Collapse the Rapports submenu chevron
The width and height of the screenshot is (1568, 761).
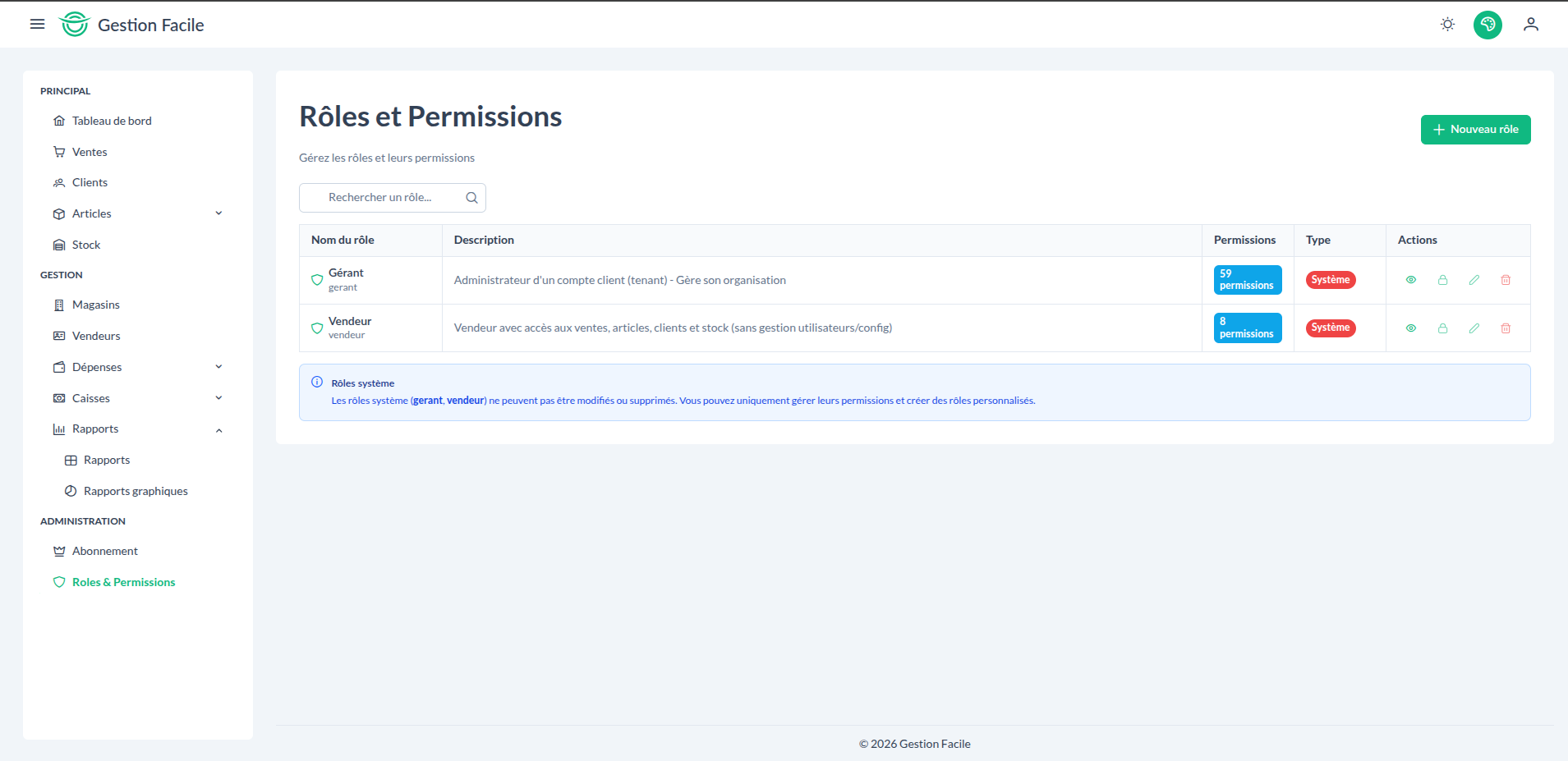point(218,429)
